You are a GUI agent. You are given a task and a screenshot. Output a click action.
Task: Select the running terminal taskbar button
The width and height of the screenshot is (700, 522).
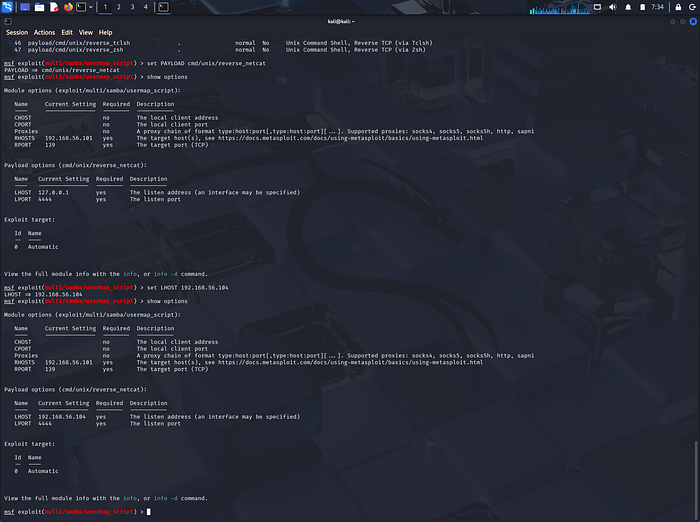click(x=163, y=7)
